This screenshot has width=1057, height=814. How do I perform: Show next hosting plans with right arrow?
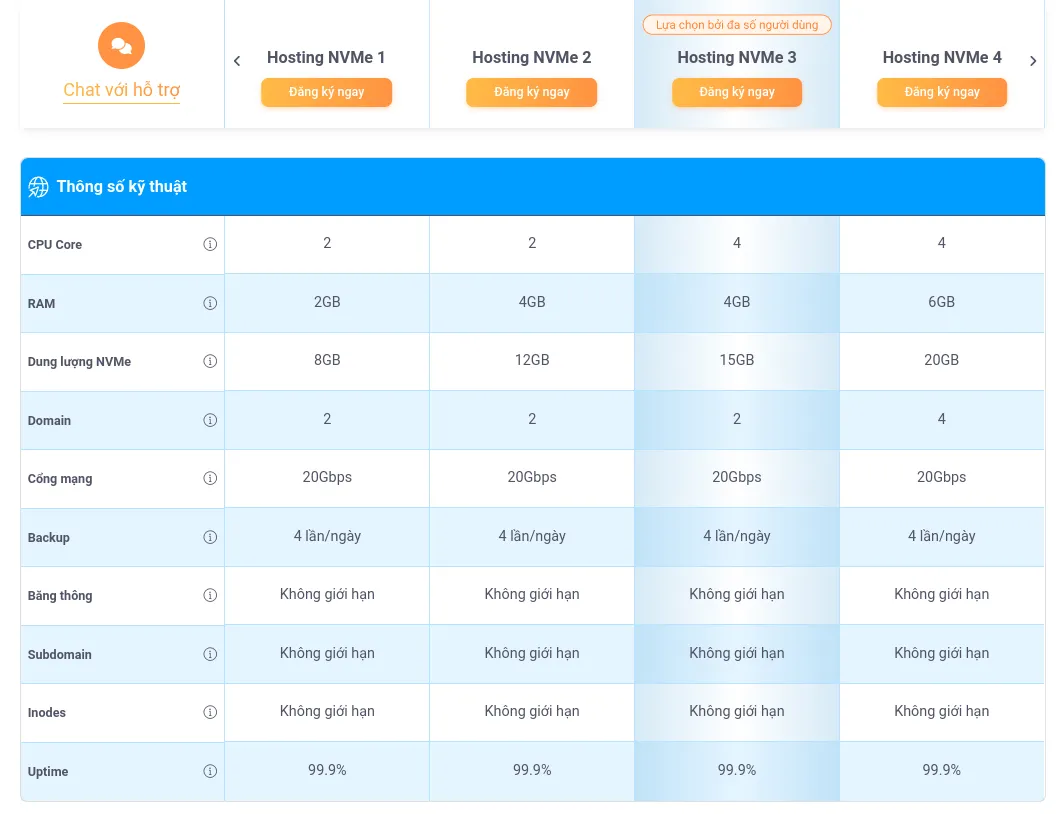click(x=1033, y=61)
